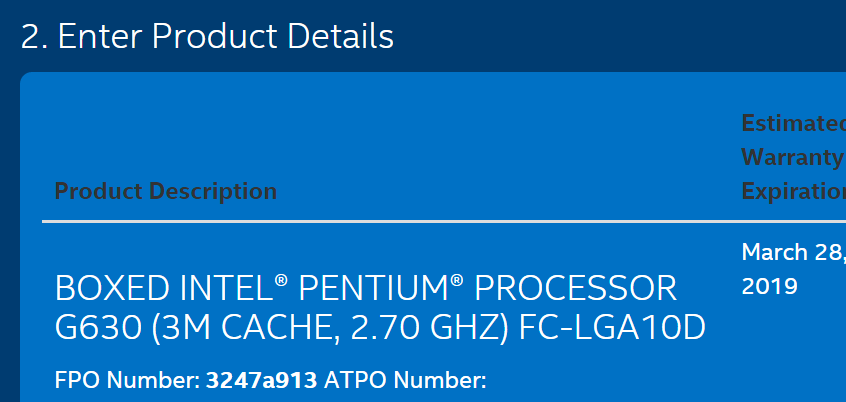This screenshot has height=402, width=846.
Task: Click the word "Warranty" in the column header
Action: pyautogui.click(x=793, y=157)
